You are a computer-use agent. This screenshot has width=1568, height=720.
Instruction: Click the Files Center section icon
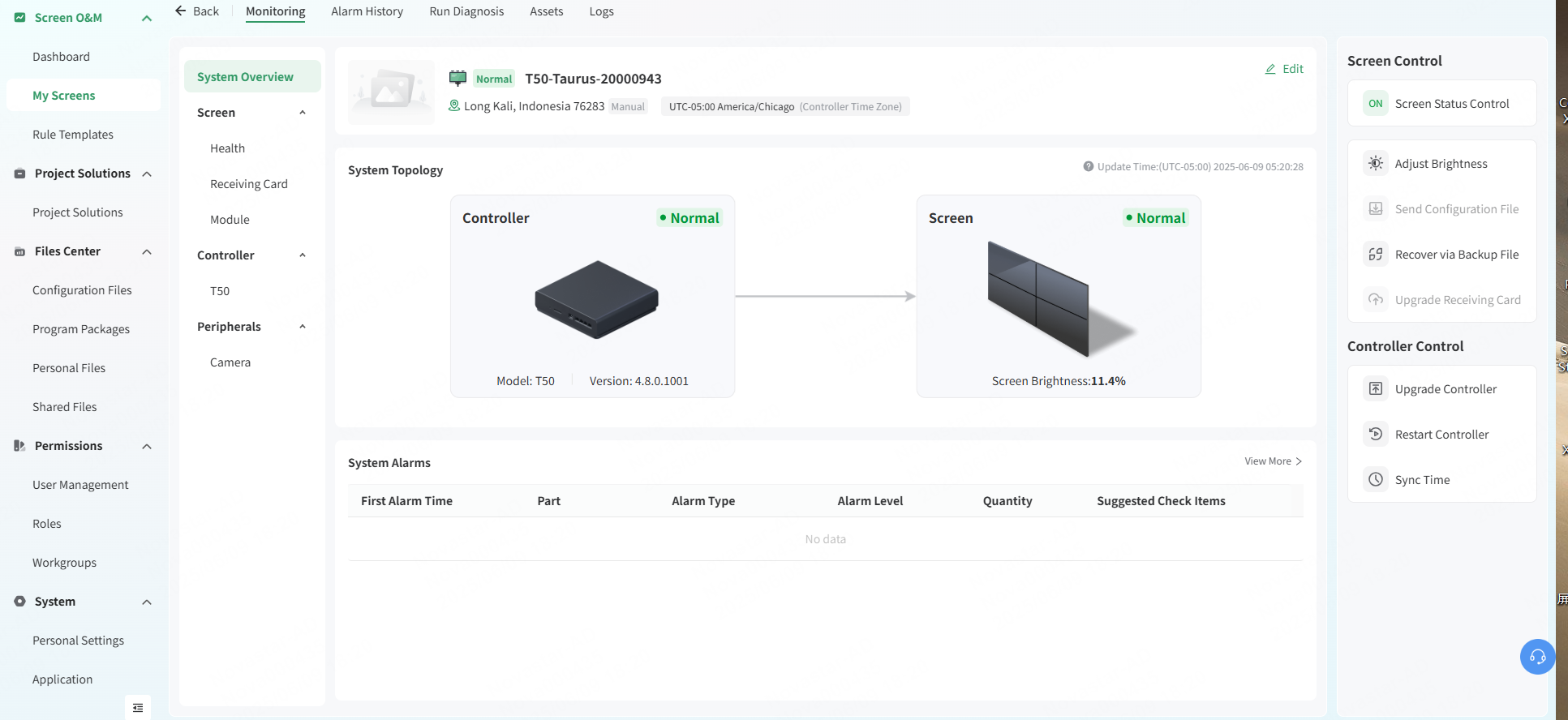20,251
